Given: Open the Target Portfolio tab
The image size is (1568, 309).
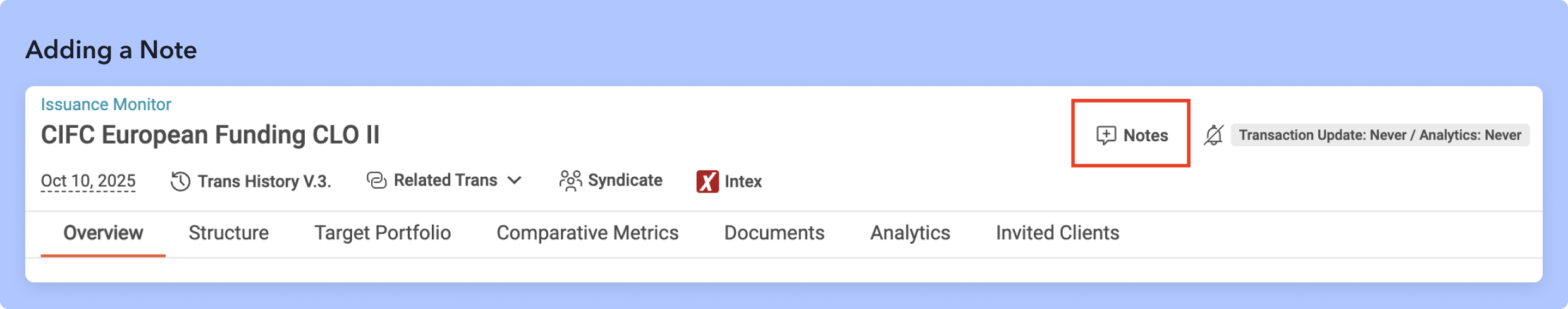Looking at the screenshot, I should (383, 233).
